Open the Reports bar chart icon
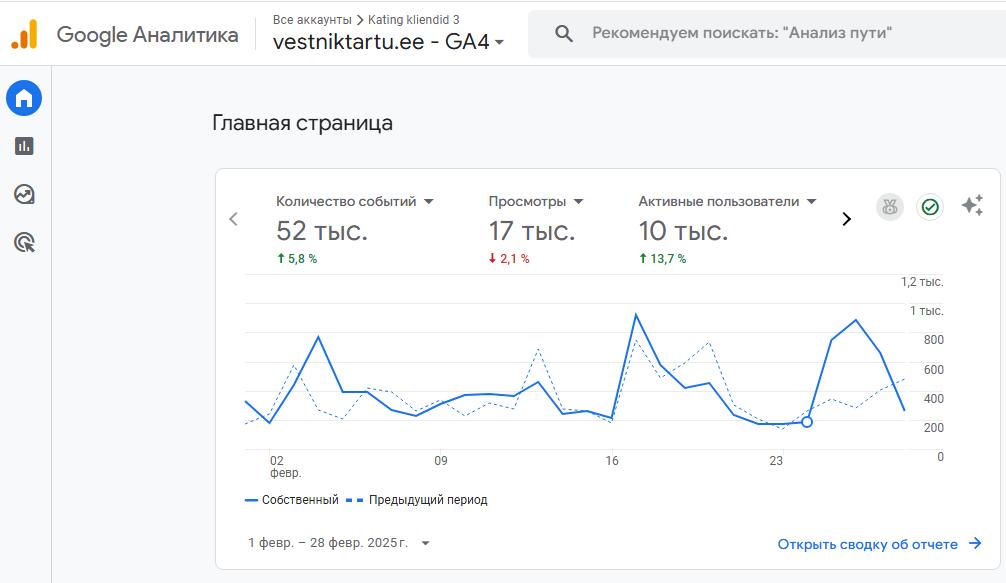 [24, 146]
